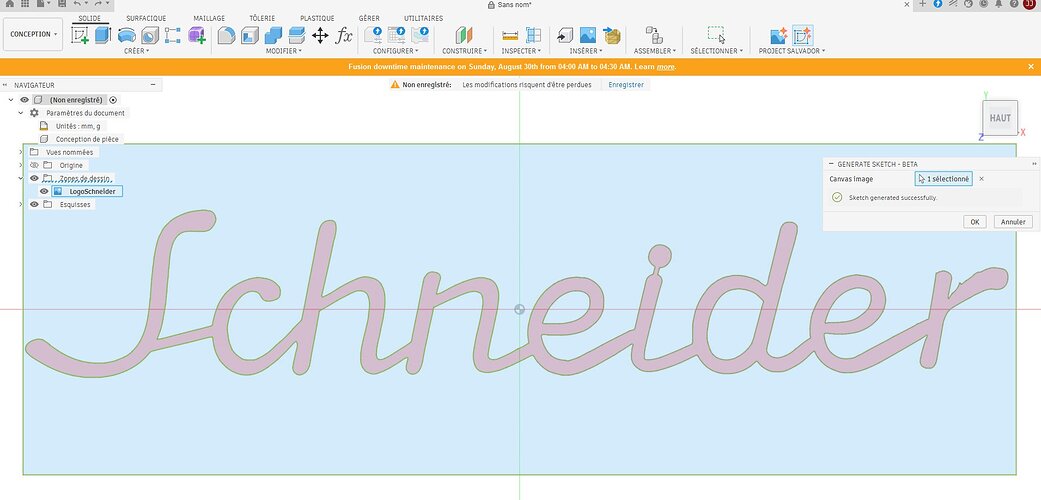Viewport: 1041px width, 500px height.
Task: Expand the Vues nommées folder
Action: coord(21,152)
